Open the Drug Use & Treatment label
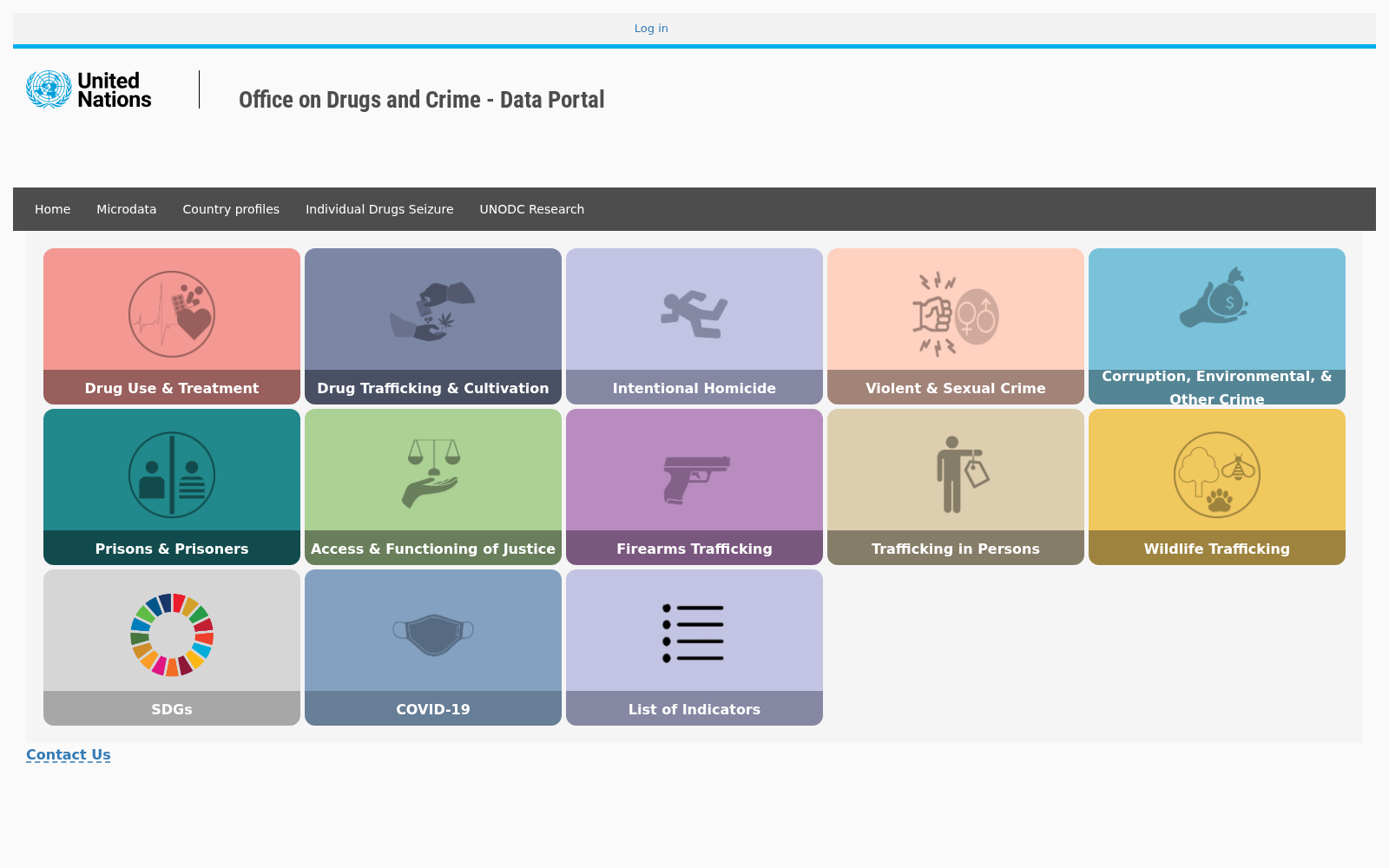1389x868 pixels. click(172, 388)
